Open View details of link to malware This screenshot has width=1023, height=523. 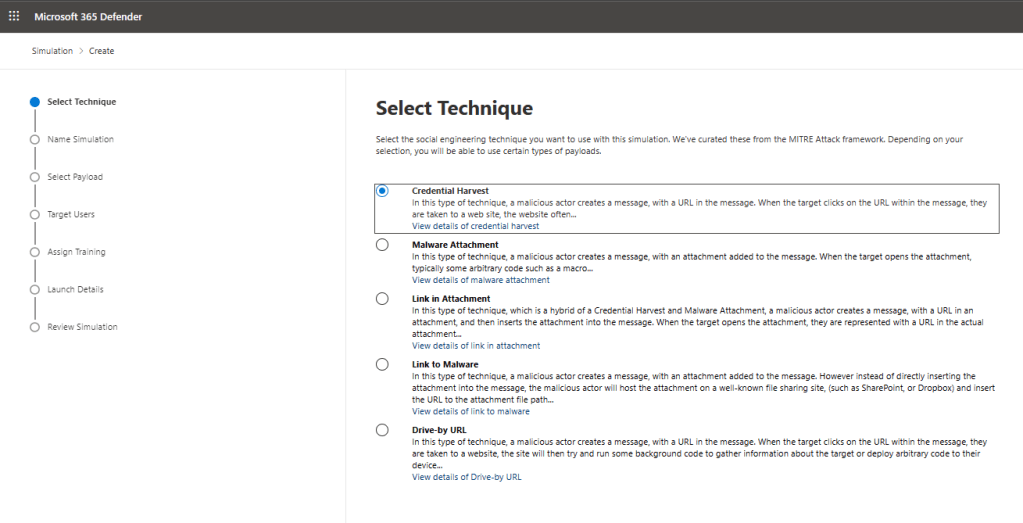pos(470,411)
